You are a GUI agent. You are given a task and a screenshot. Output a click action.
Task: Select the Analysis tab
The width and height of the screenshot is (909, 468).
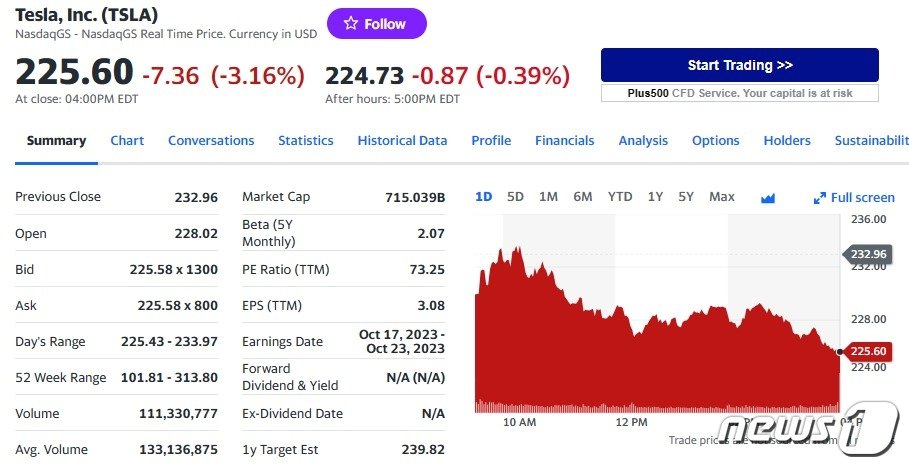[643, 141]
